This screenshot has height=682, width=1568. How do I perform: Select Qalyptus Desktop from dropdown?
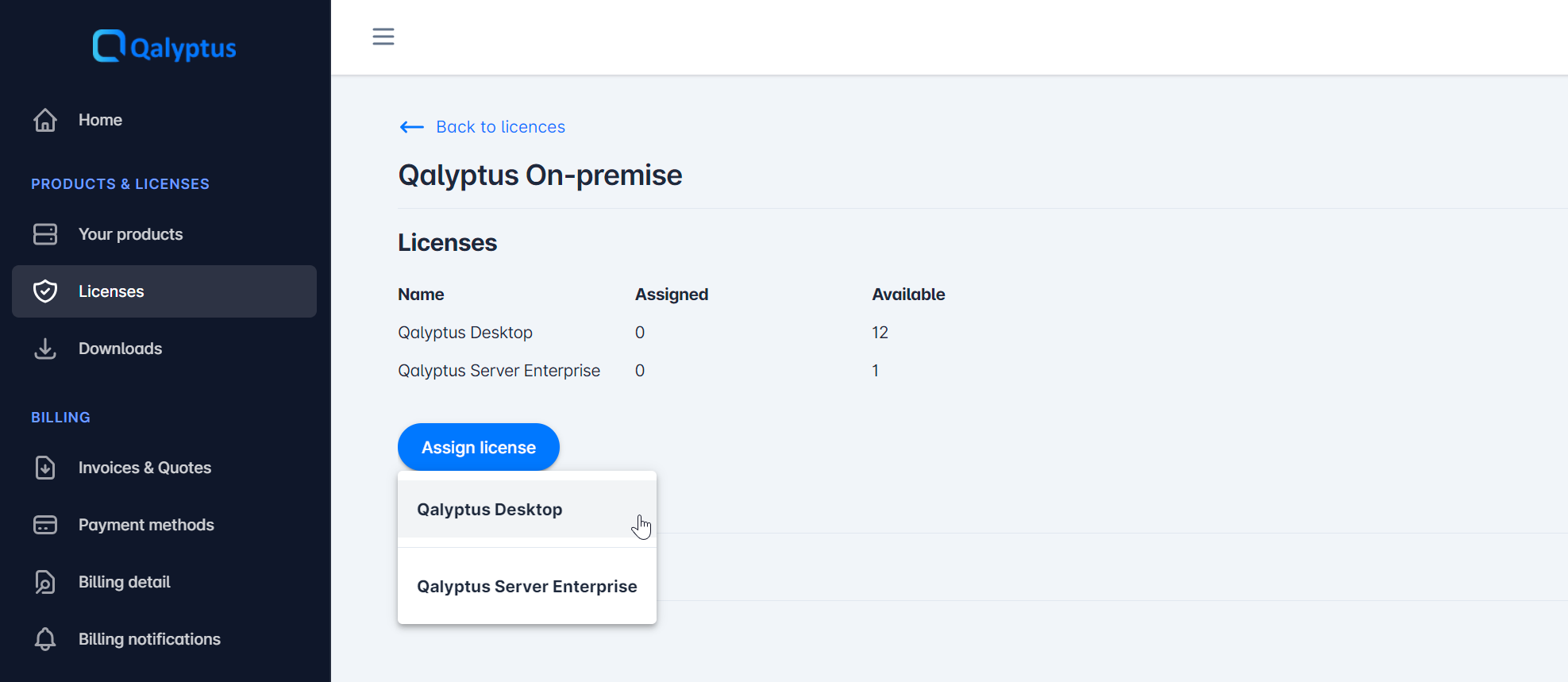click(x=490, y=510)
